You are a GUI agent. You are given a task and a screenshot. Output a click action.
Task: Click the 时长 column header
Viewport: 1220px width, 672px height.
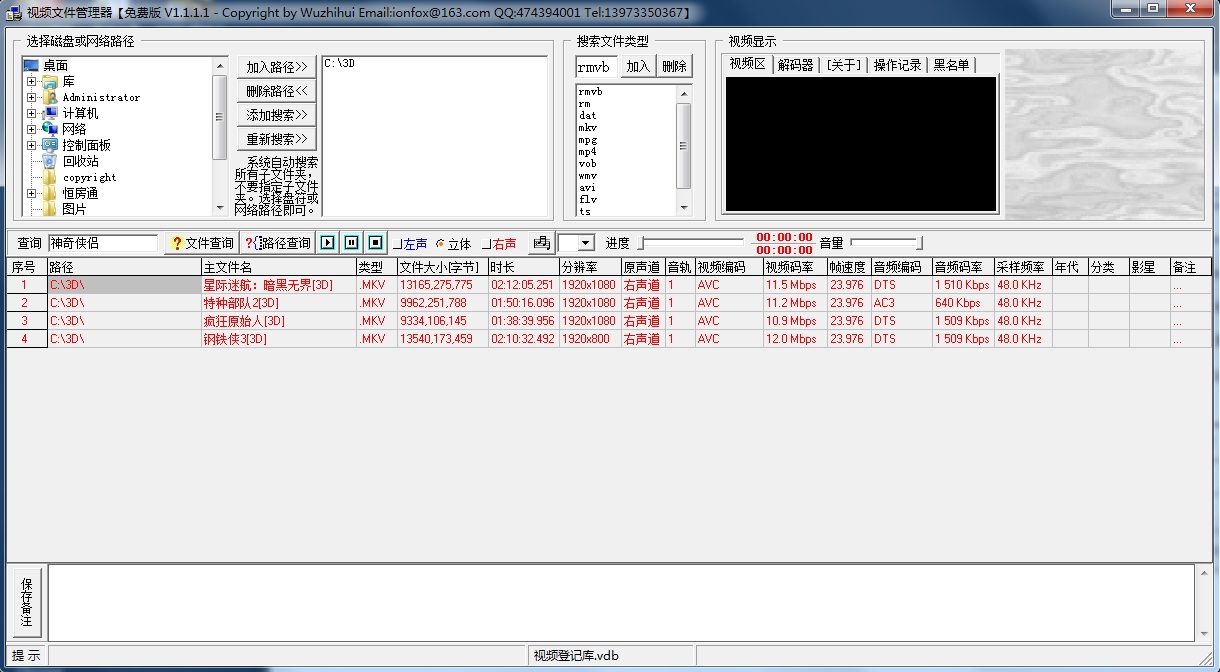point(523,268)
